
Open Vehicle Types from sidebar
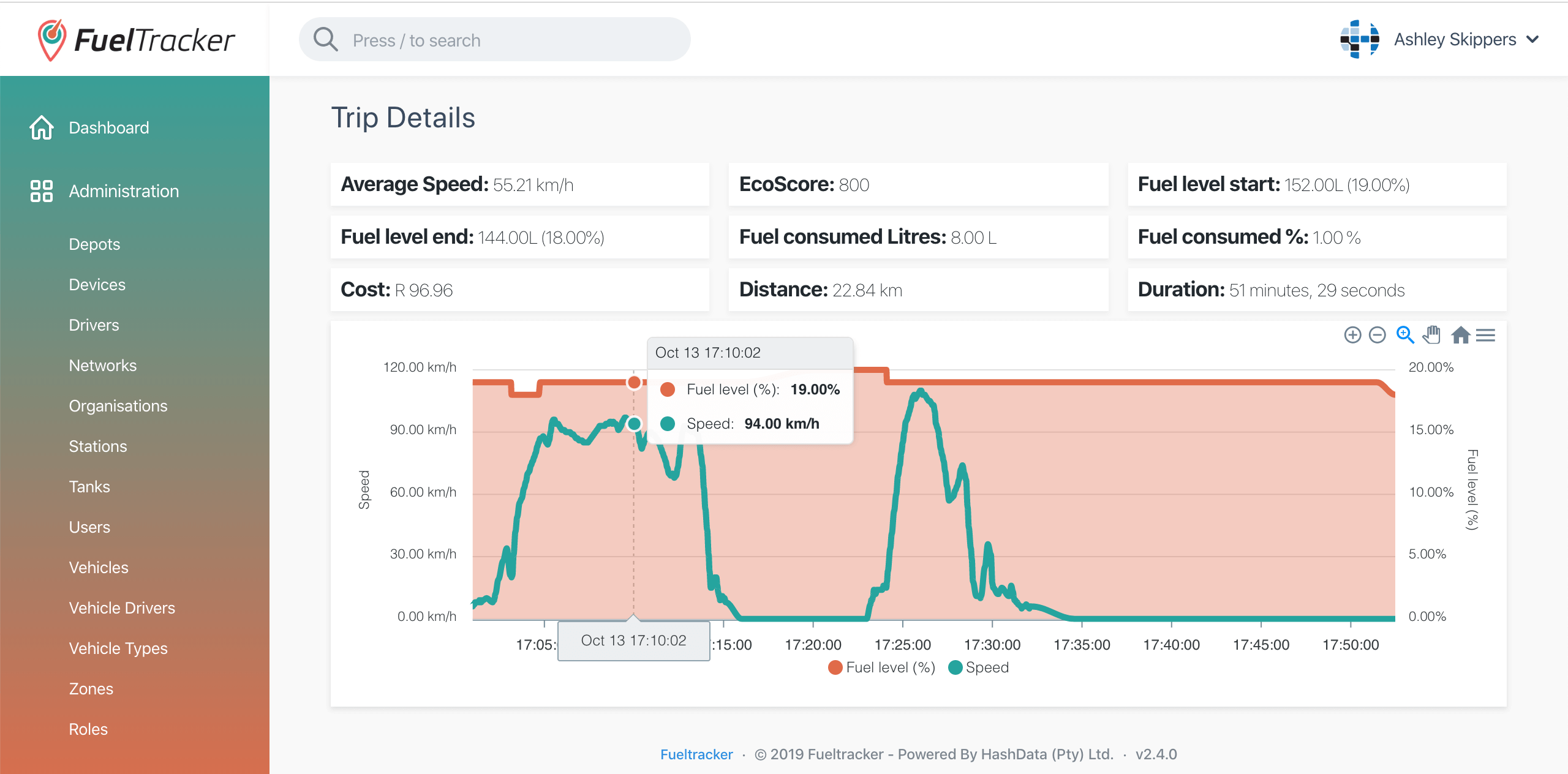118,648
